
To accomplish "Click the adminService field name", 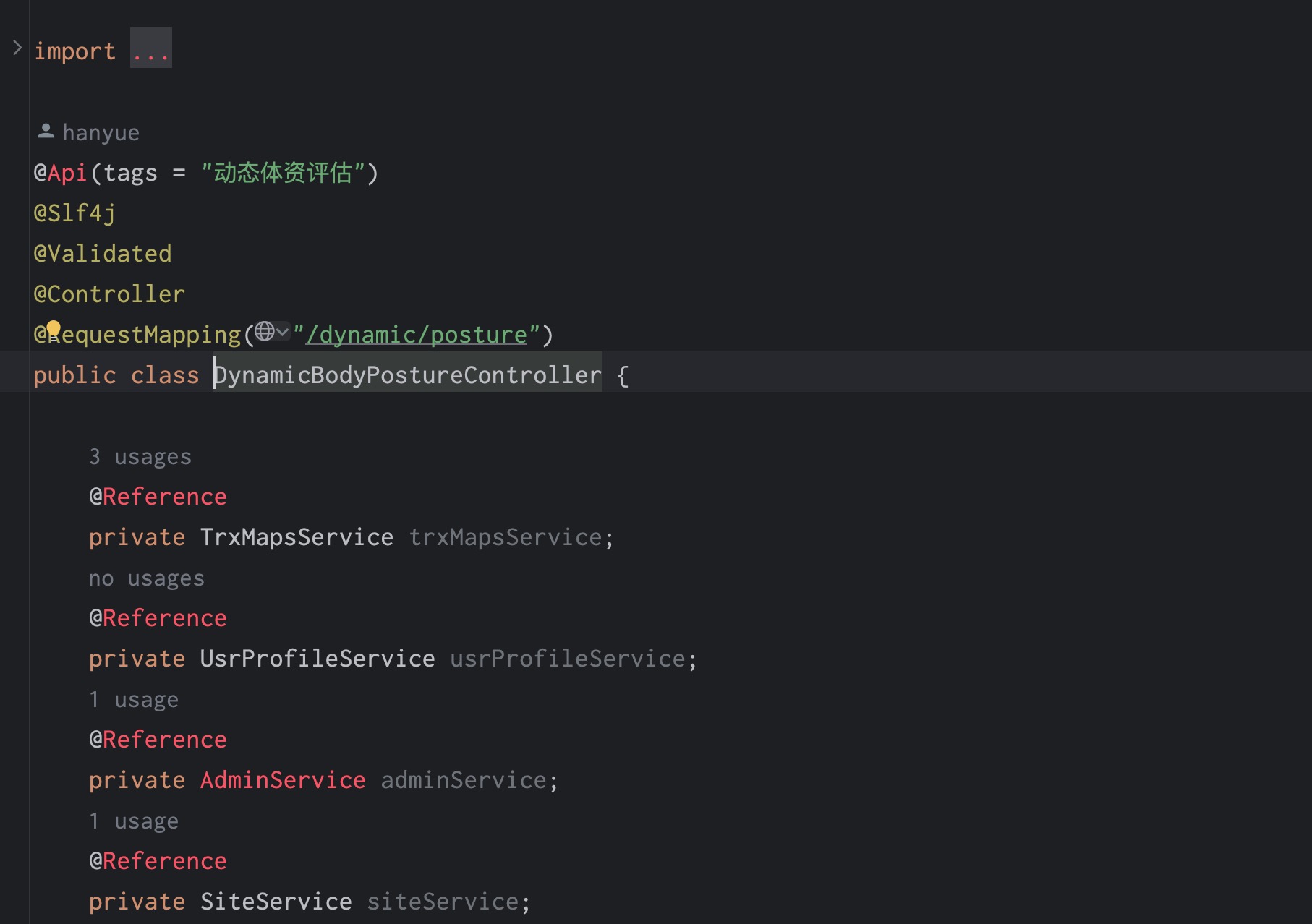I will (x=464, y=780).
